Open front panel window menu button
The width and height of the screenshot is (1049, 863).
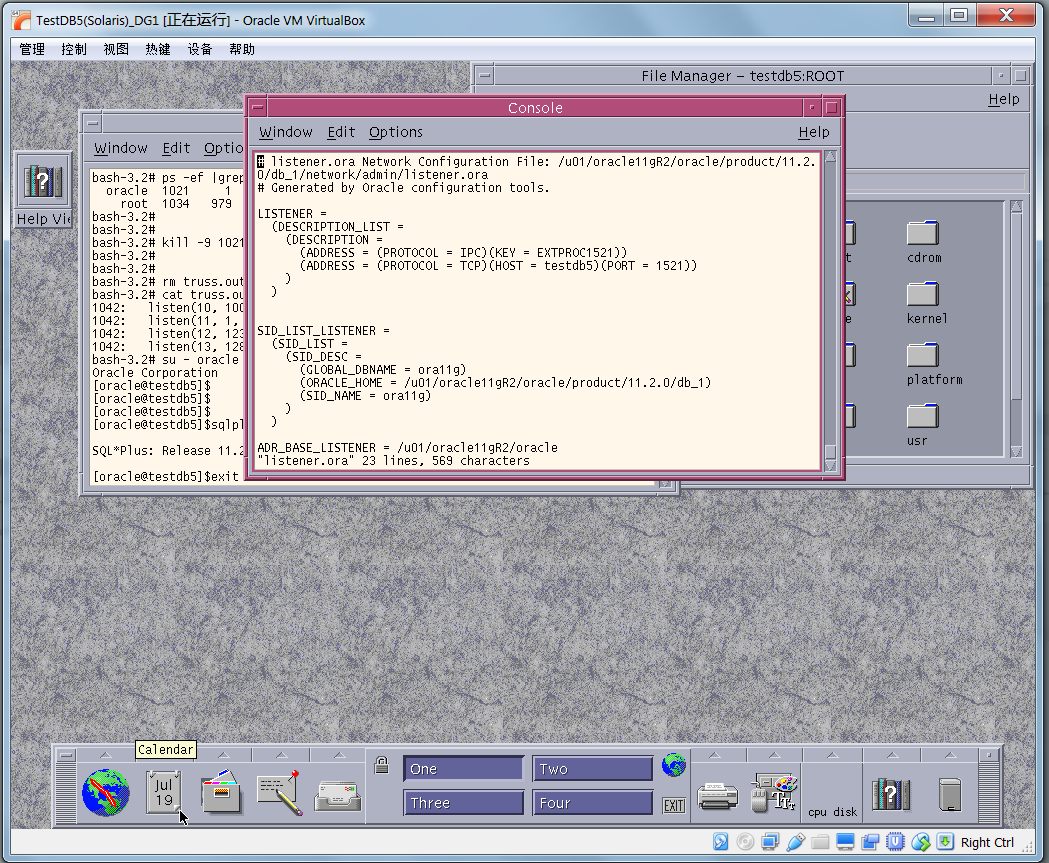(66, 755)
